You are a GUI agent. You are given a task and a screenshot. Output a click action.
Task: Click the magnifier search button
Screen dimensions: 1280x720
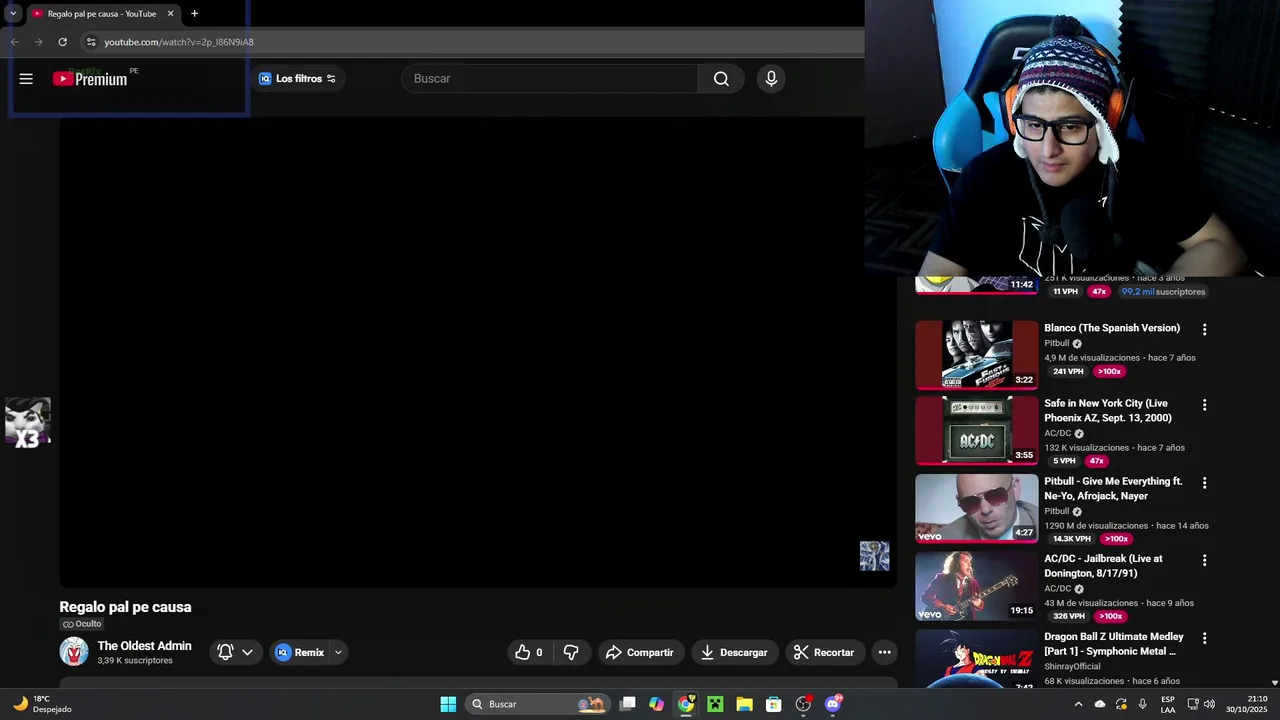721,79
